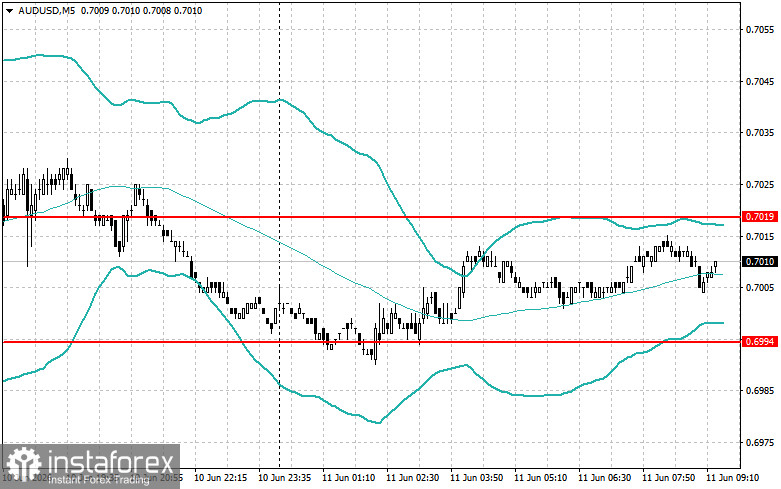Screen dimensions: 781x489
Task: Click the 0.7025 price axis label
Action: point(760,185)
